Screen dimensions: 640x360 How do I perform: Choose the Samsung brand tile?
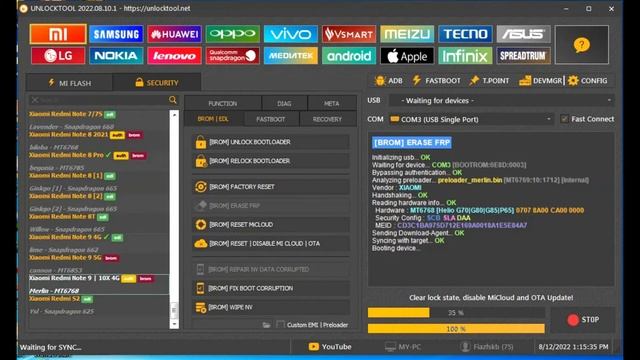(116, 34)
